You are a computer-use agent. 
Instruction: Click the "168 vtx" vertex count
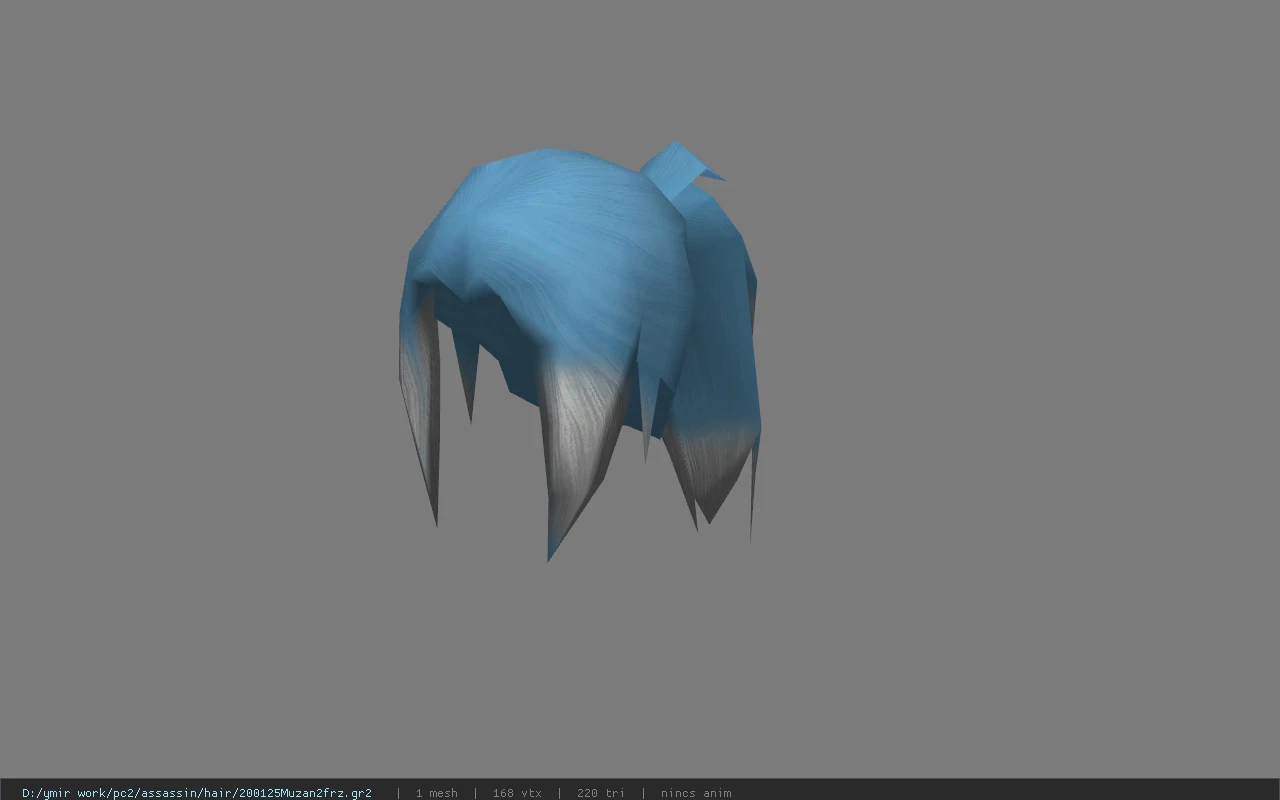click(x=517, y=793)
